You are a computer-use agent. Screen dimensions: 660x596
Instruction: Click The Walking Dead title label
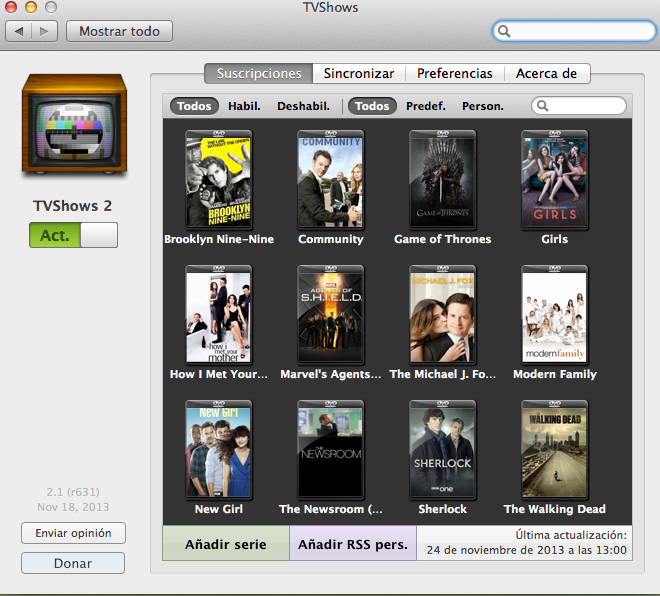tap(555, 509)
